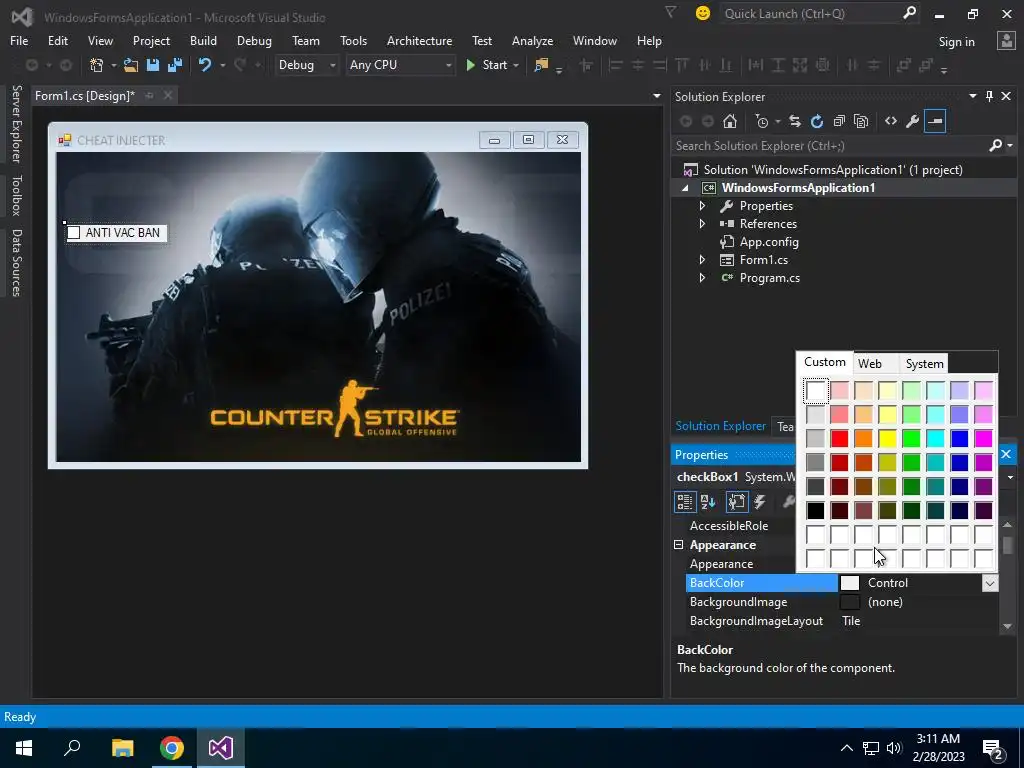The image size is (1024, 768).
Task: Open Google Chrome from the taskbar
Action: pyautogui.click(x=172, y=748)
